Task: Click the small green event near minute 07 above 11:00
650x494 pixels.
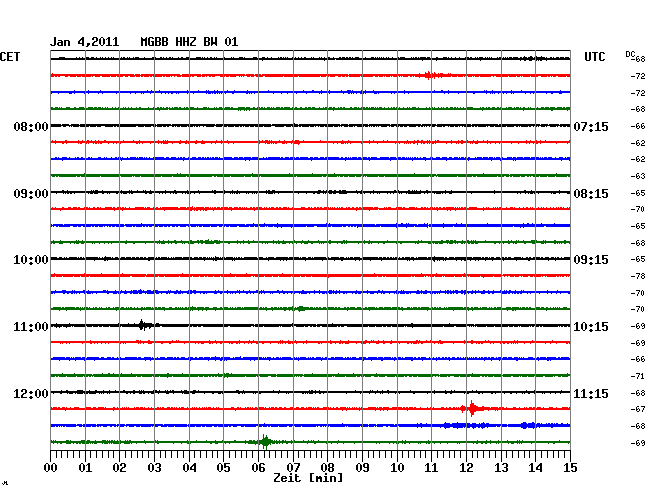Action: click(301, 309)
